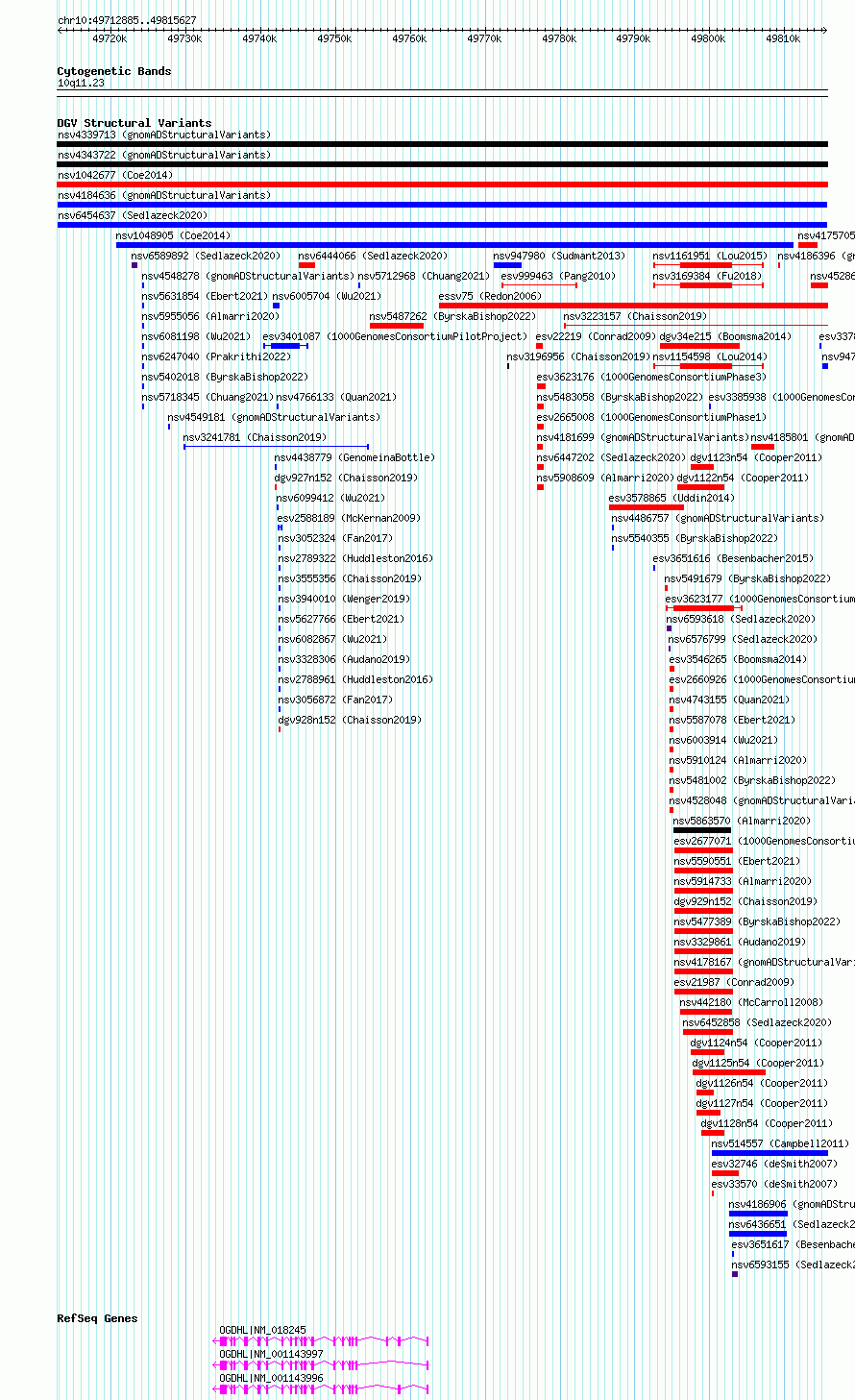Select nsv6436651 Sedlazeck variant label
This screenshot has width=855, height=1400.
pos(792,1224)
